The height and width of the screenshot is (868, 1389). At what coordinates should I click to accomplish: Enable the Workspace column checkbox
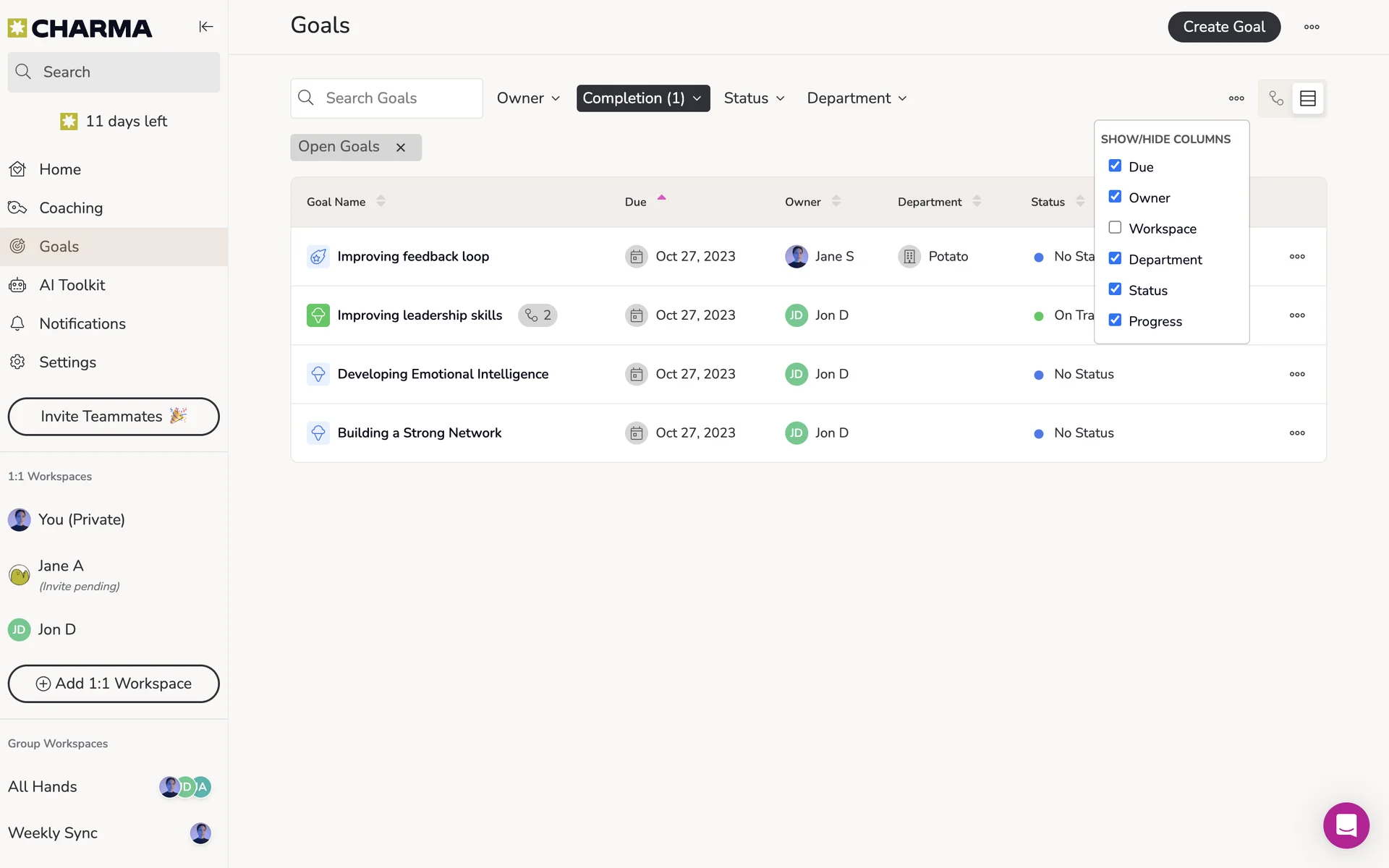1115,228
